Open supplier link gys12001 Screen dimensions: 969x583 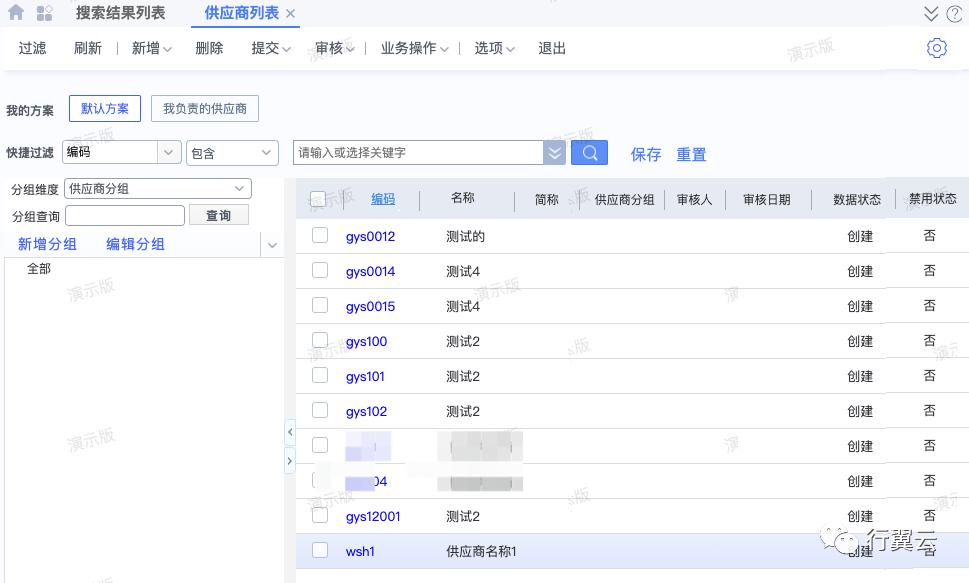[373, 516]
